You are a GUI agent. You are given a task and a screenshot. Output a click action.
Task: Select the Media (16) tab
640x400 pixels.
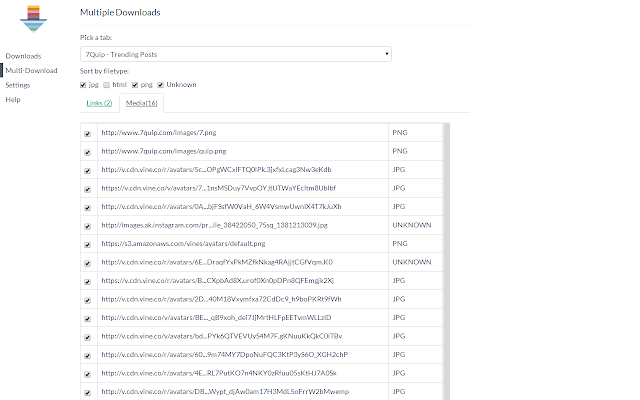(141, 103)
